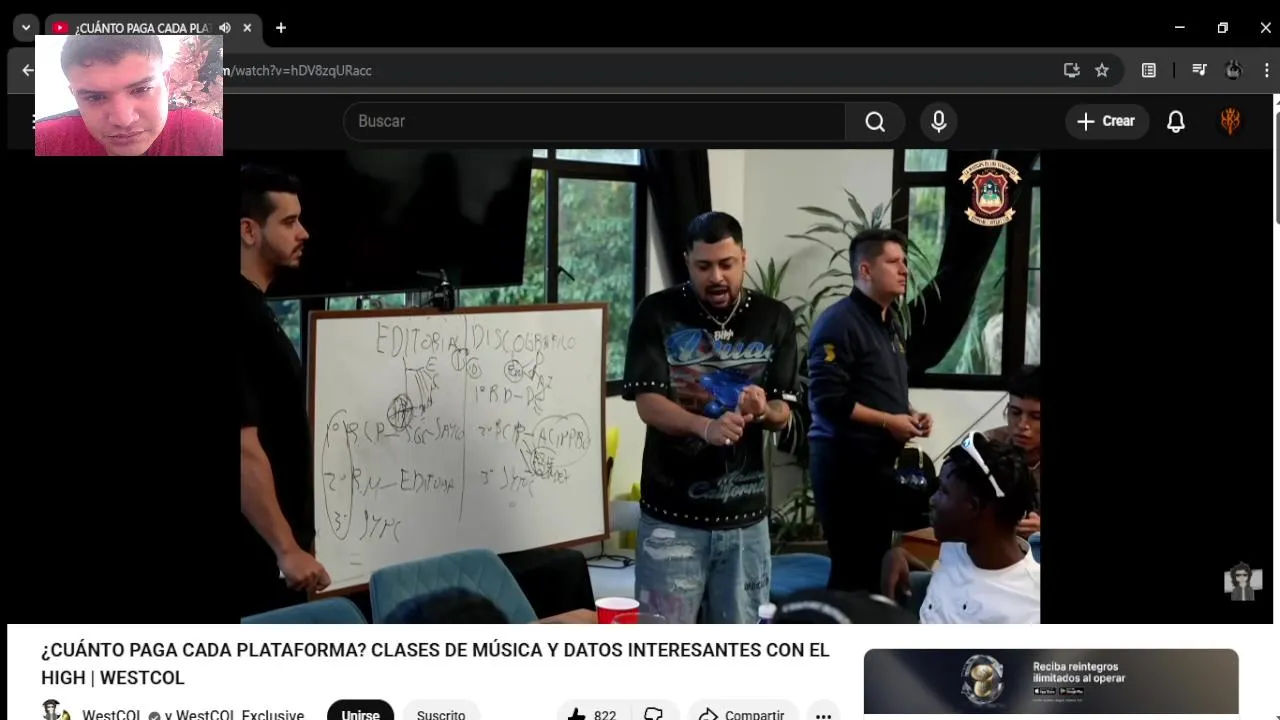Click the Suscrito button
Viewport: 1280px width, 720px height.
[x=441, y=714]
